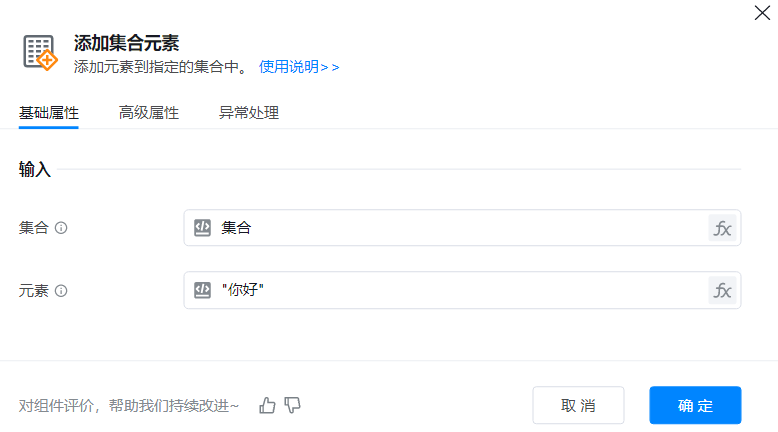The image size is (778, 432).
Task: Switch to the 基础属性 tab
Action: 49,113
